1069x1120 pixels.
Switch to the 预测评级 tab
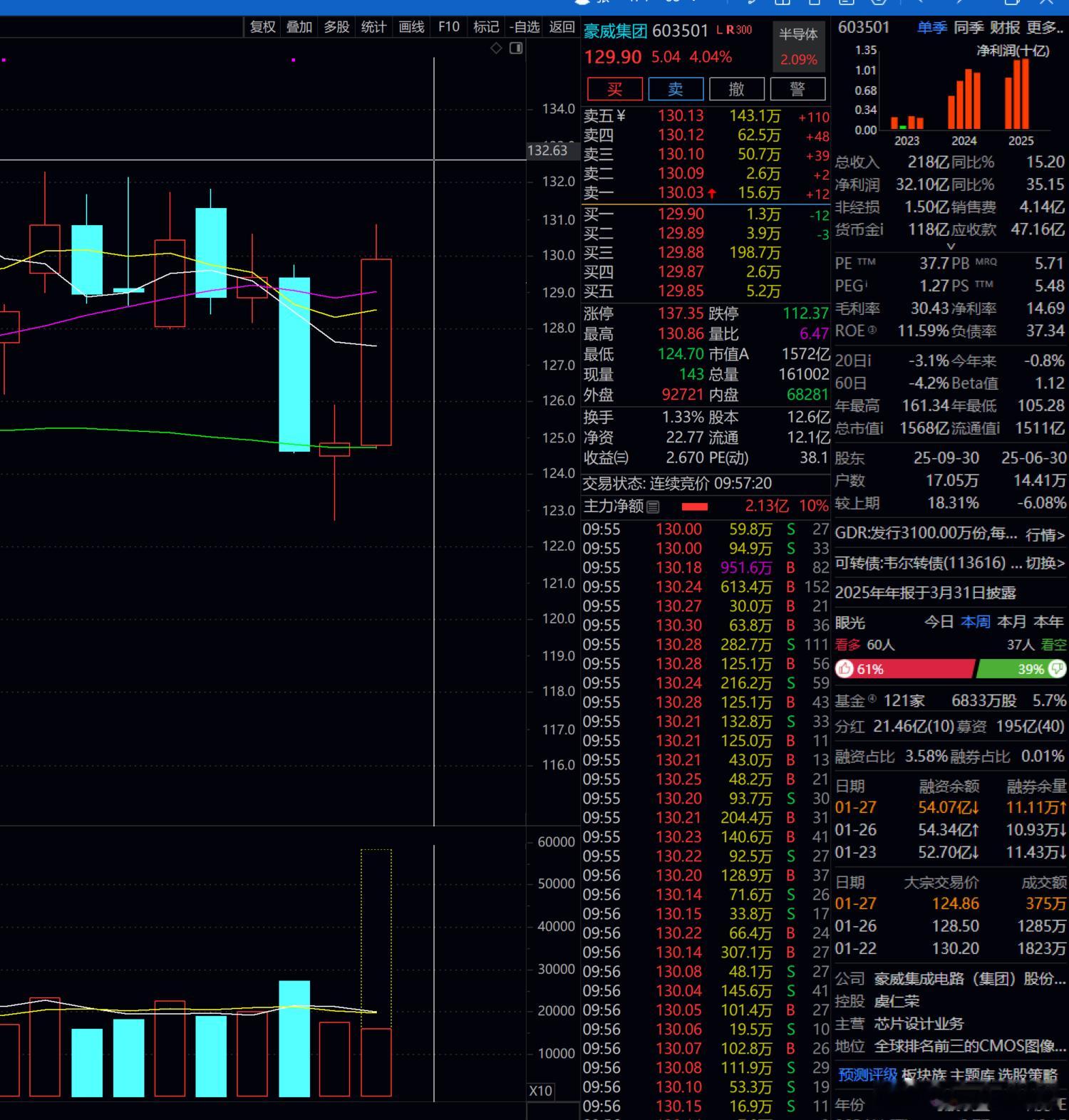pyautogui.click(x=867, y=1075)
